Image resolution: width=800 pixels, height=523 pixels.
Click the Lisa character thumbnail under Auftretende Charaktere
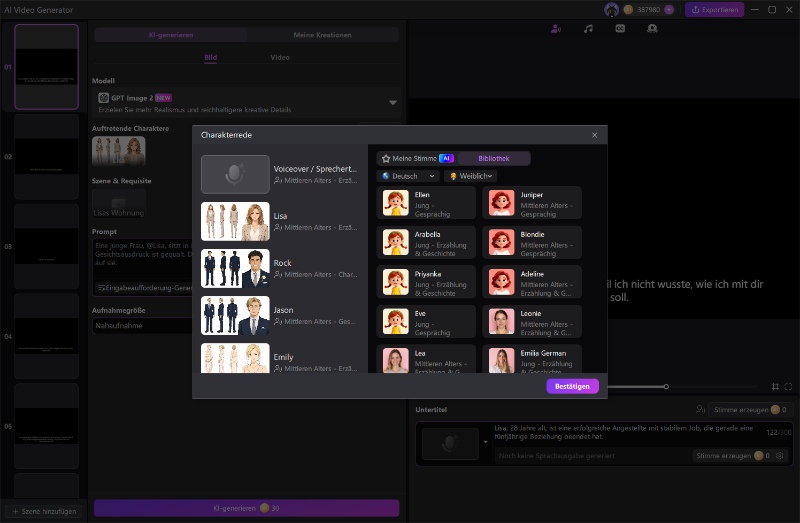pos(118,151)
